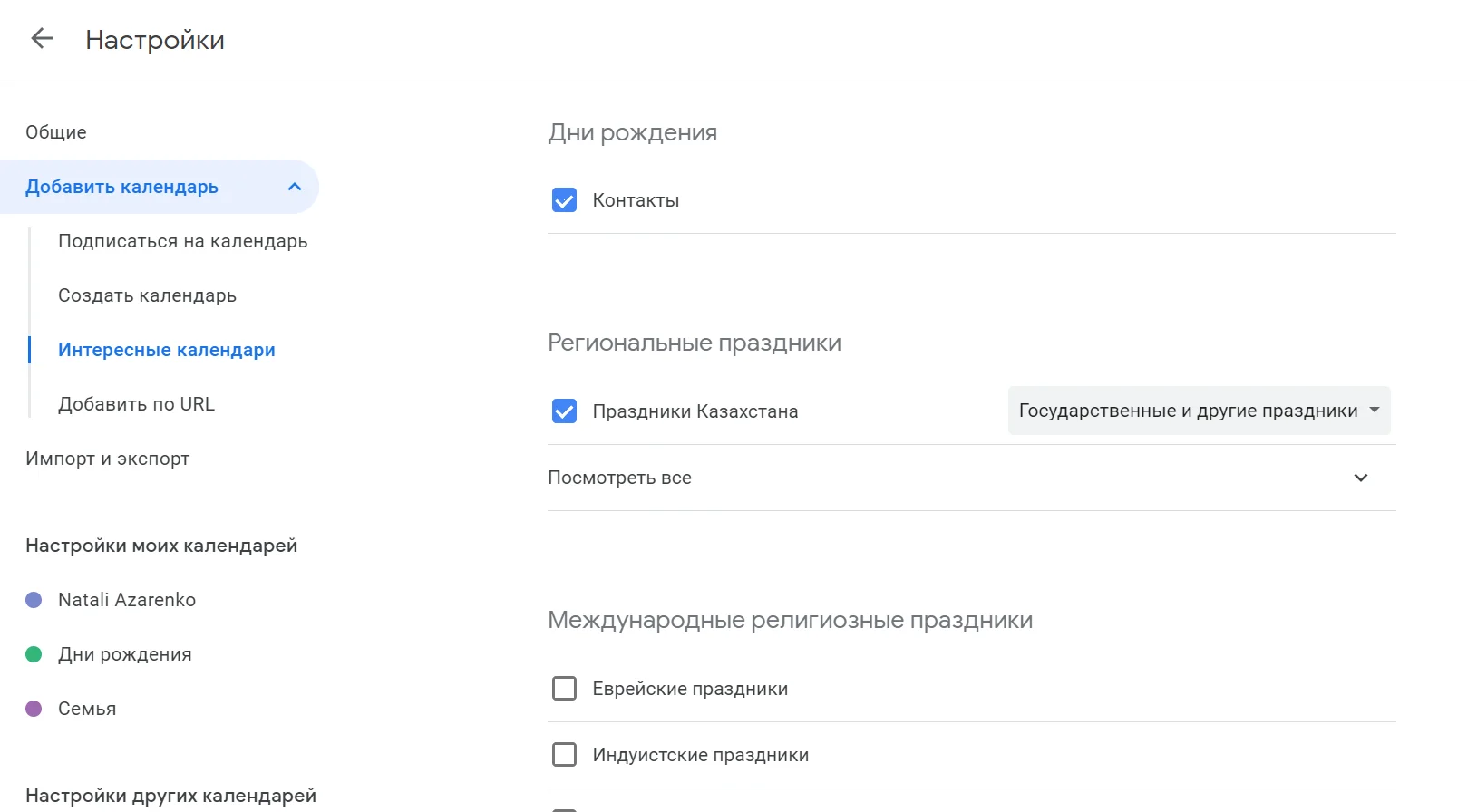Click the Natali Azarenko calendar color dot
Screen dimensions: 1477x812
pos(34,600)
